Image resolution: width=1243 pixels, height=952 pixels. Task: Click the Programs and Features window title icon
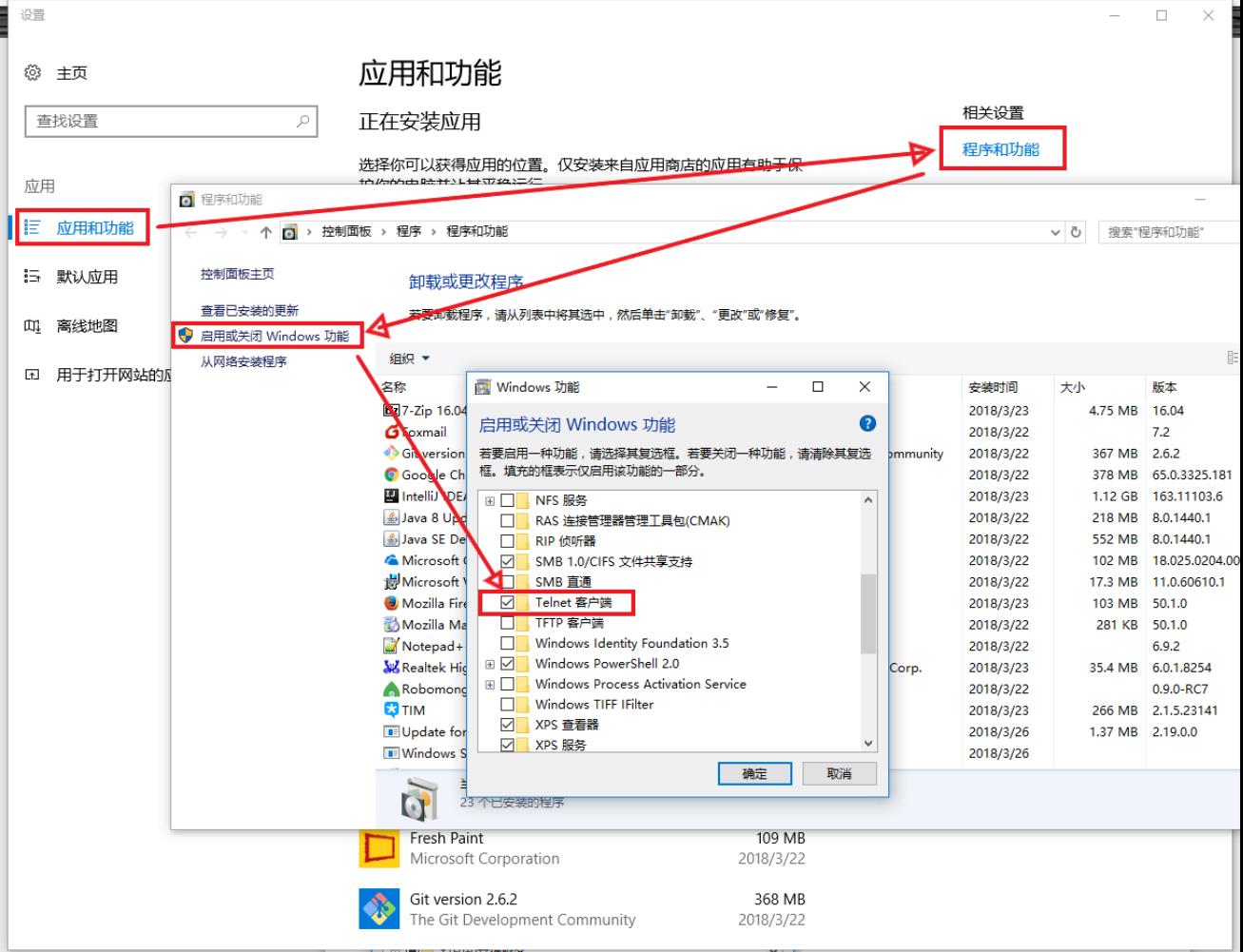(186, 200)
